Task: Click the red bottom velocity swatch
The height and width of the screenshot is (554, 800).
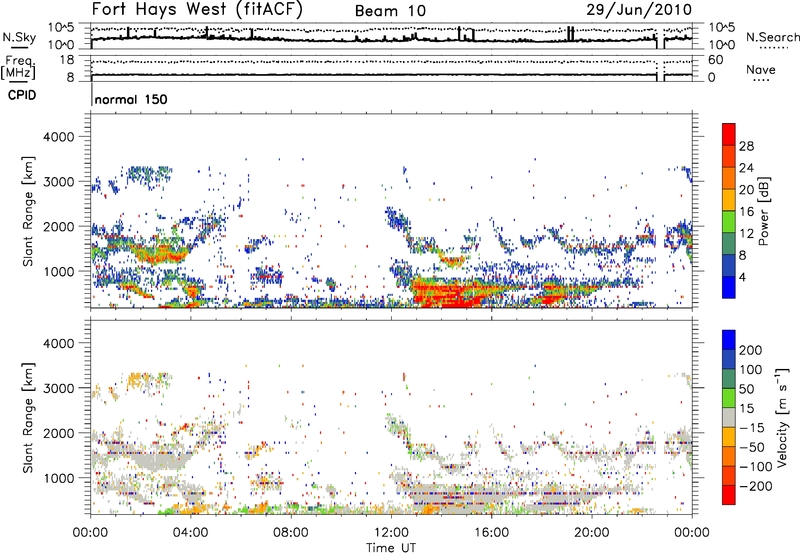Action: pos(729,495)
